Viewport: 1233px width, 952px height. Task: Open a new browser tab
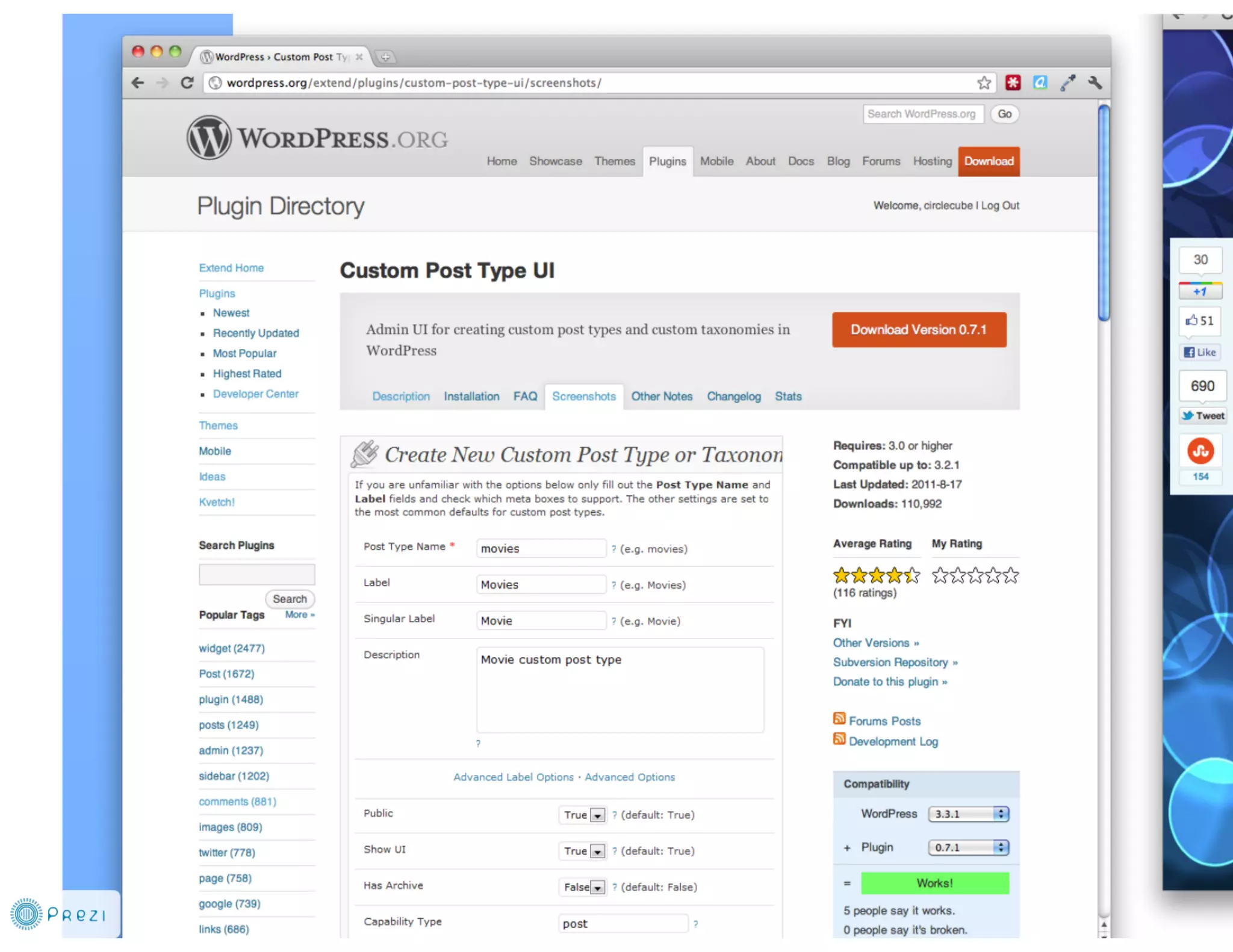click(385, 57)
